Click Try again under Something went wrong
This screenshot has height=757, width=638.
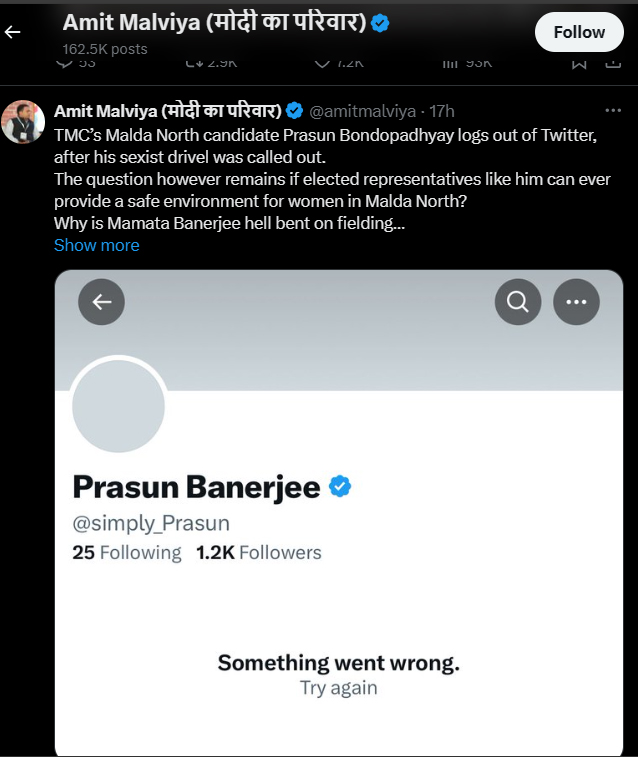coord(339,688)
